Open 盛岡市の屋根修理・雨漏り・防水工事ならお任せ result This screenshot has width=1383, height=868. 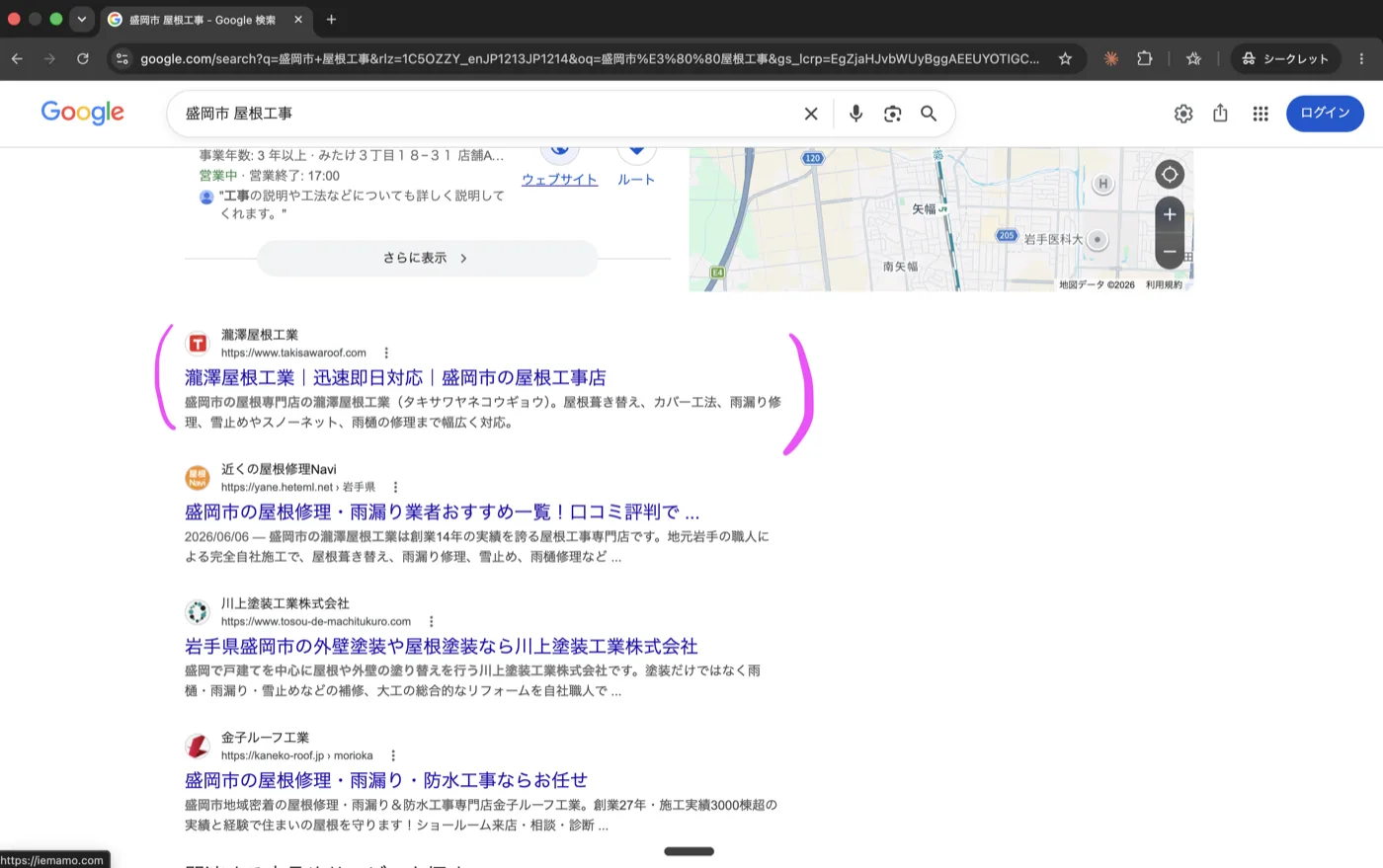pyautogui.click(x=386, y=781)
